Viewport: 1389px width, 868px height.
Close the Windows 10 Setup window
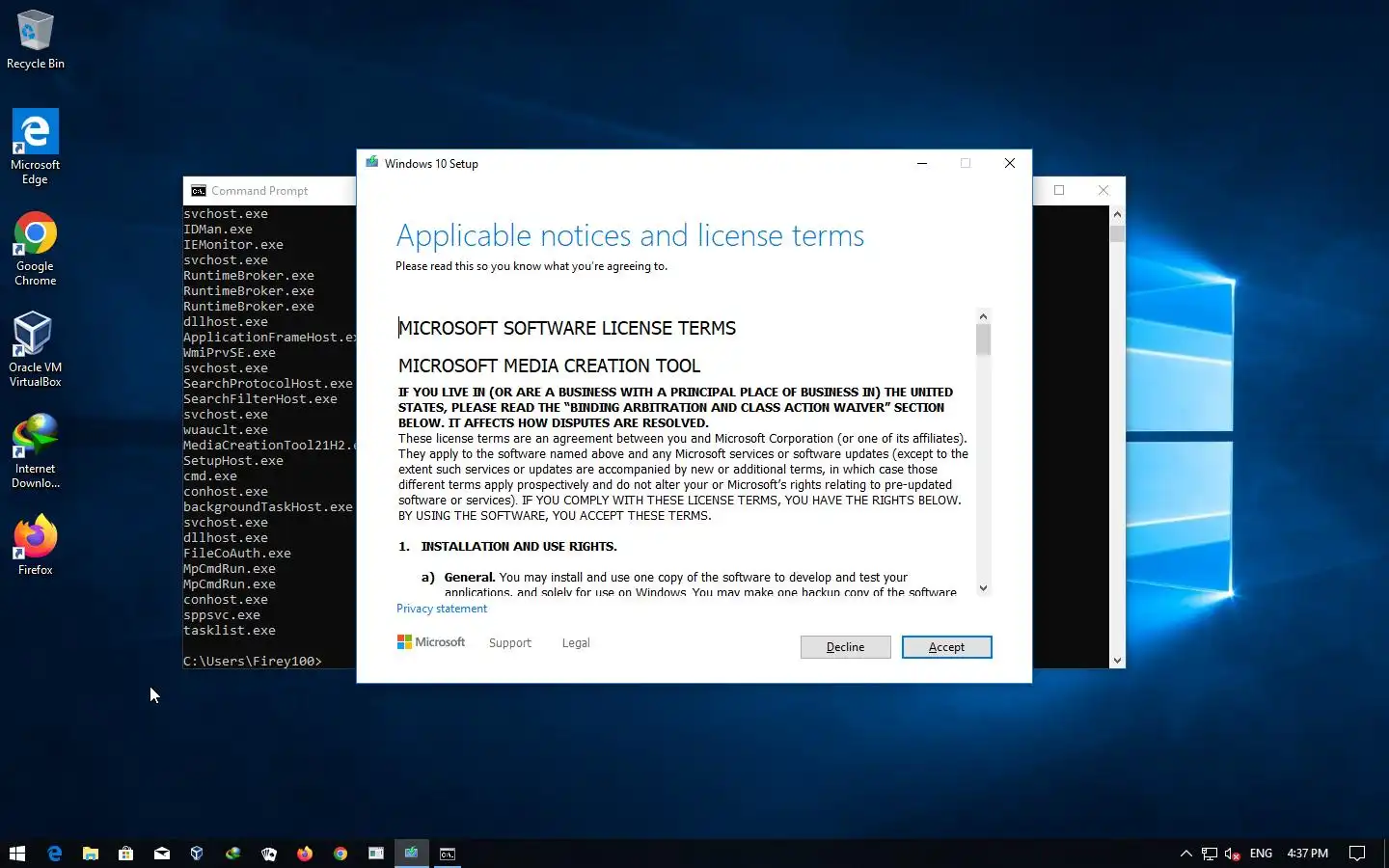[1010, 163]
